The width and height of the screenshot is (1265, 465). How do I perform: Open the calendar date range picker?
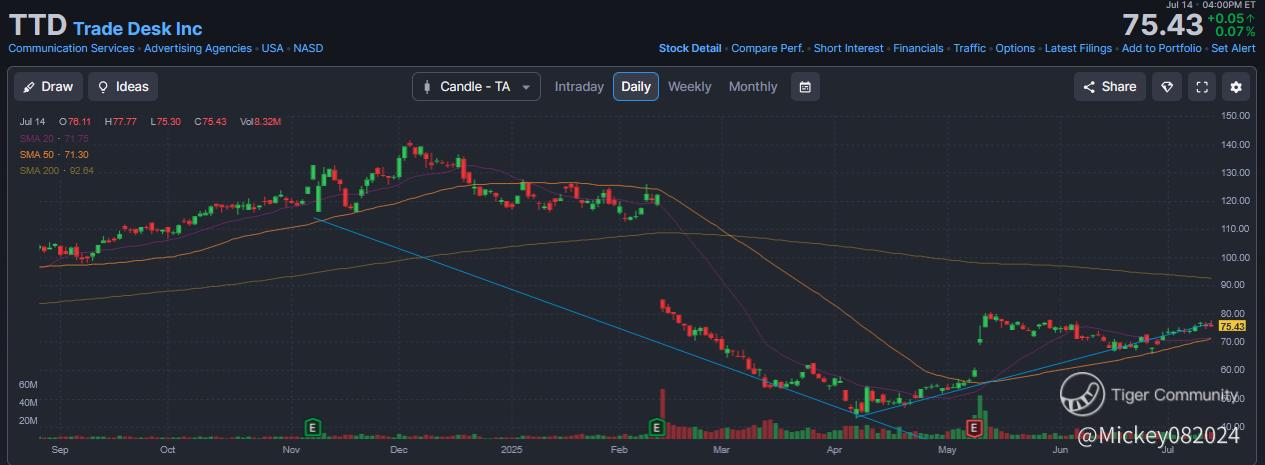click(x=805, y=87)
